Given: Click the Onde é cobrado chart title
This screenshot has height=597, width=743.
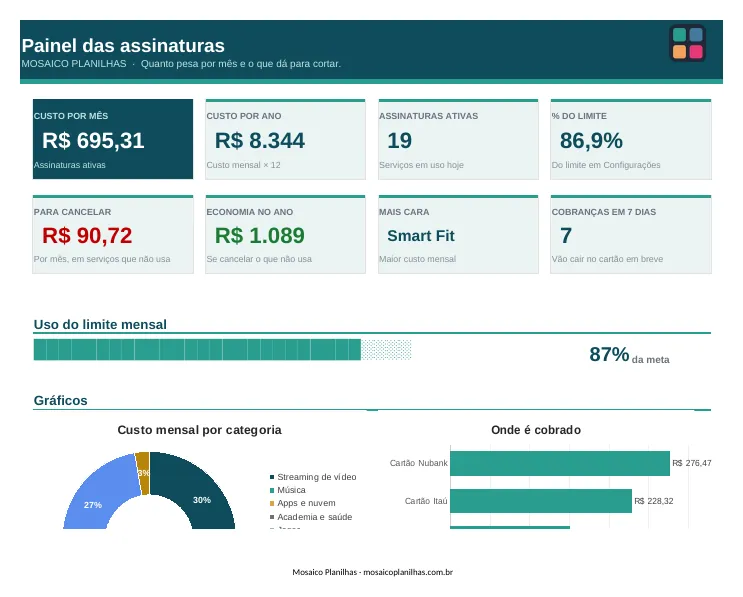Looking at the screenshot, I should [x=536, y=430].
